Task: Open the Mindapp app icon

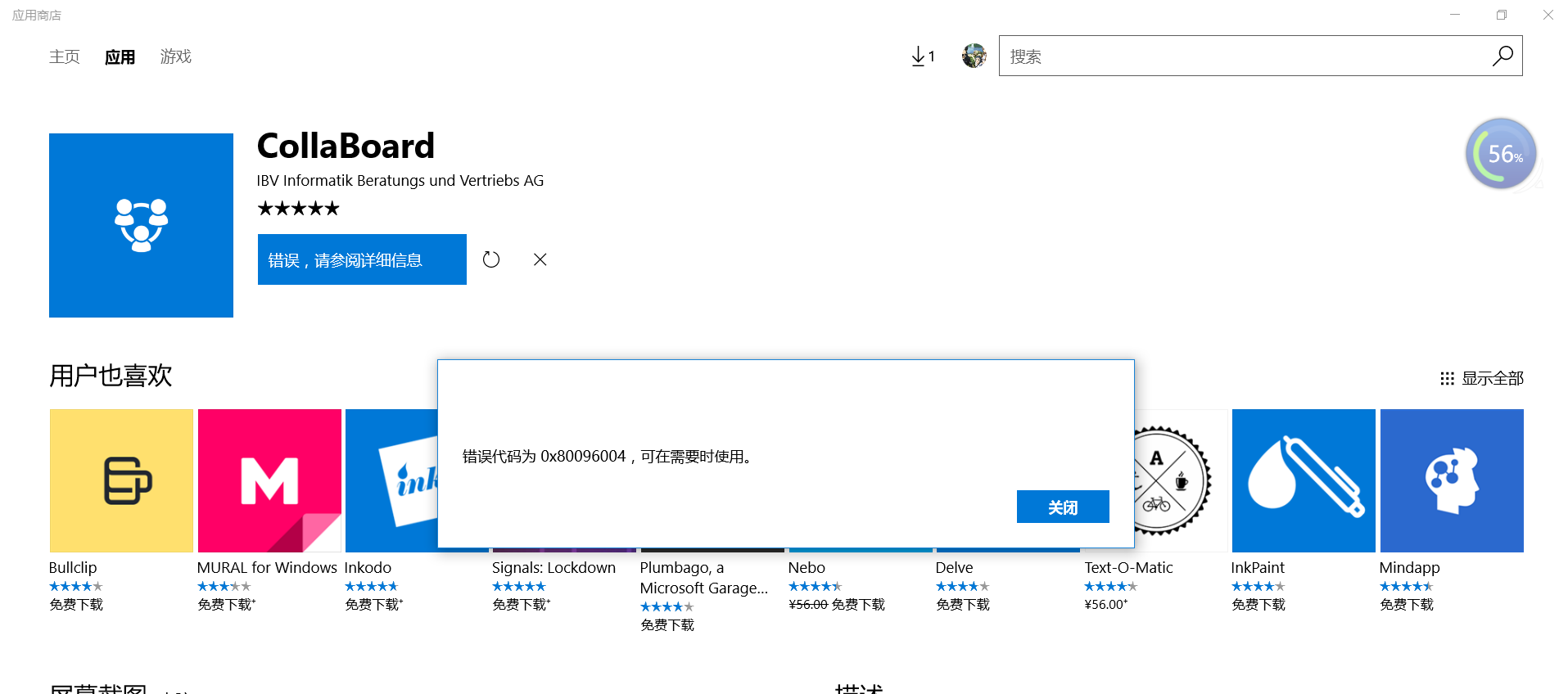Action: (1451, 480)
